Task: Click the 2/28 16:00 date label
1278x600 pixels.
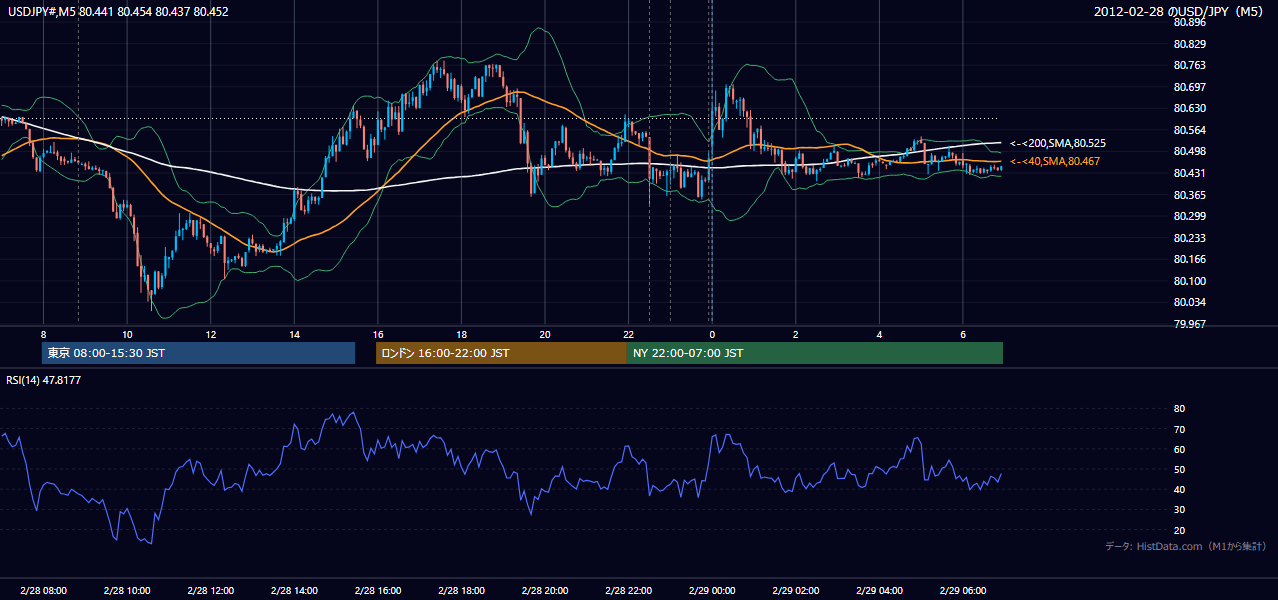Action: [x=378, y=591]
